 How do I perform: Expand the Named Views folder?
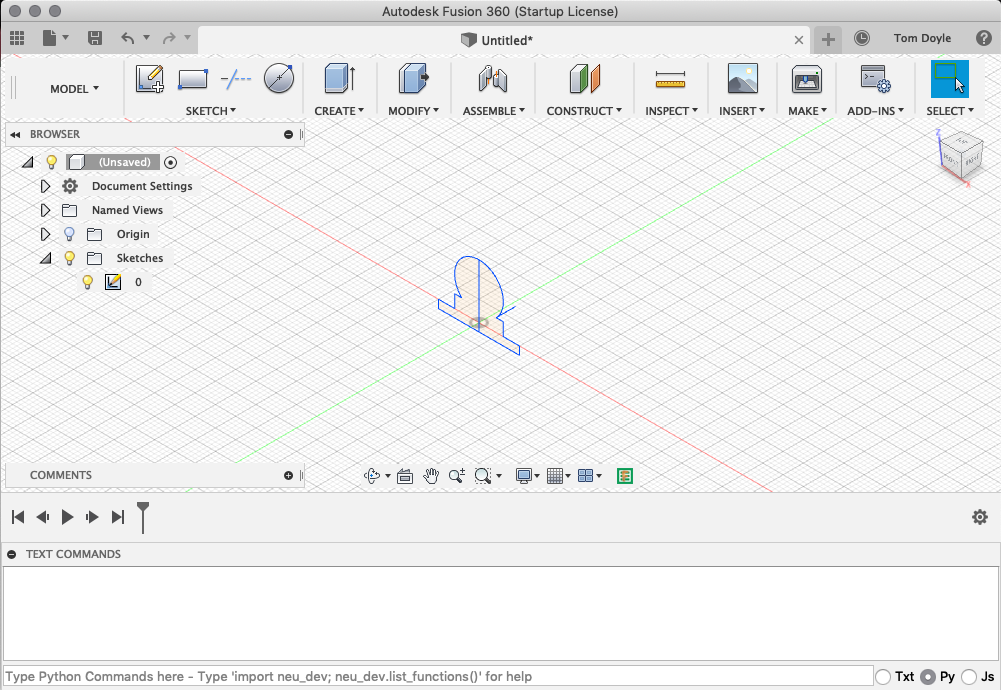click(x=45, y=210)
